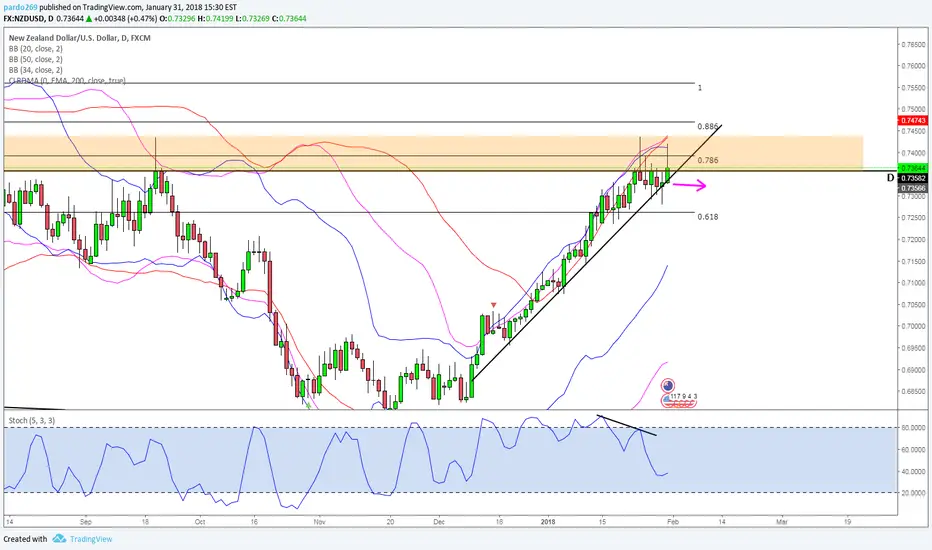932x550 pixels.
Task: Click the New Zealand flag event icon
Action: (x=668, y=385)
